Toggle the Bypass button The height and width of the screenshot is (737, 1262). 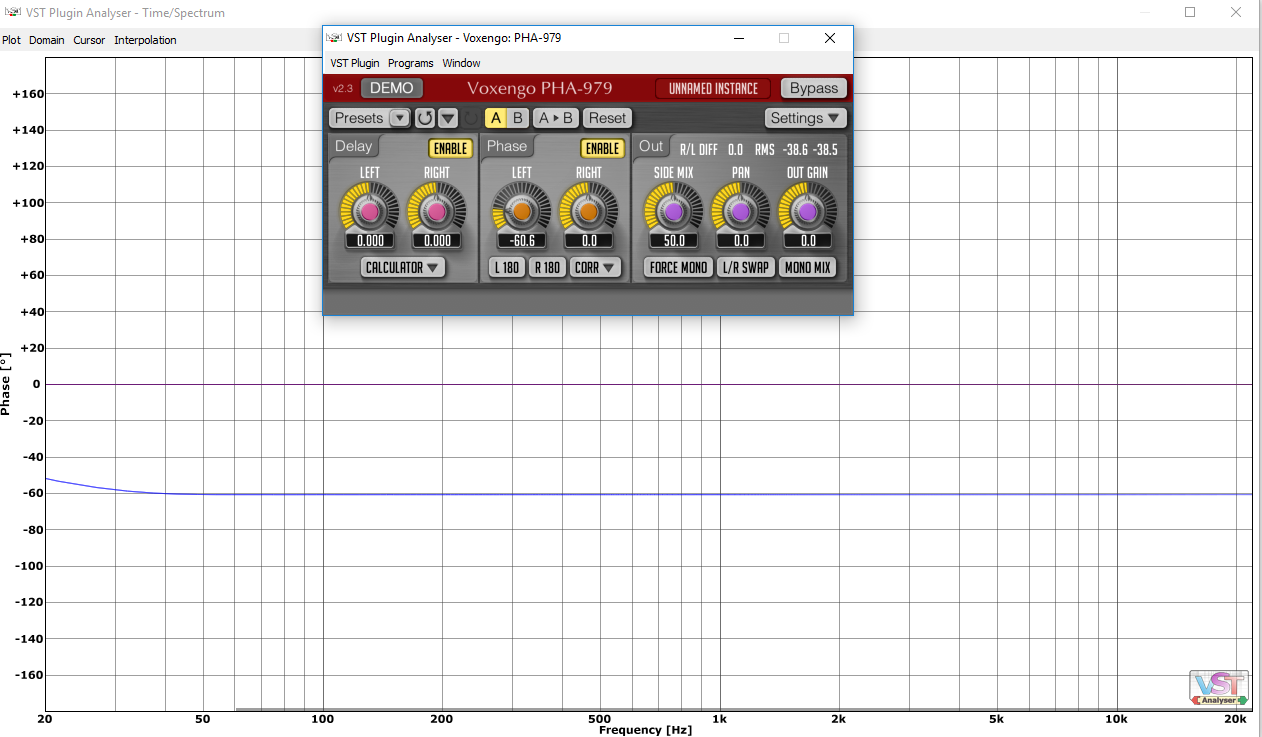coord(814,88)
